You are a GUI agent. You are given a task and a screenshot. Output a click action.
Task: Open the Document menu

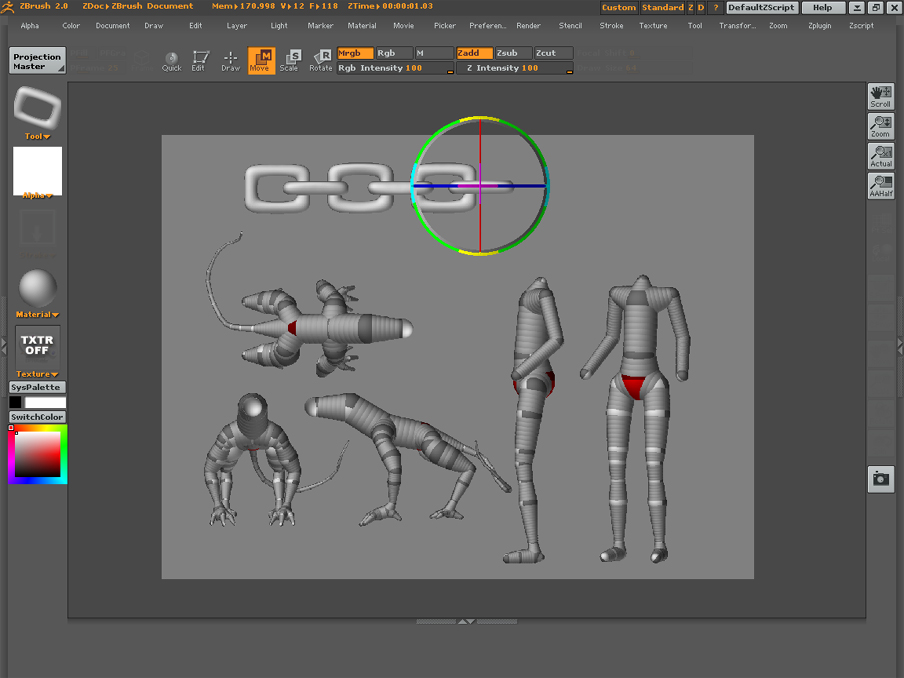pos(112,26)
